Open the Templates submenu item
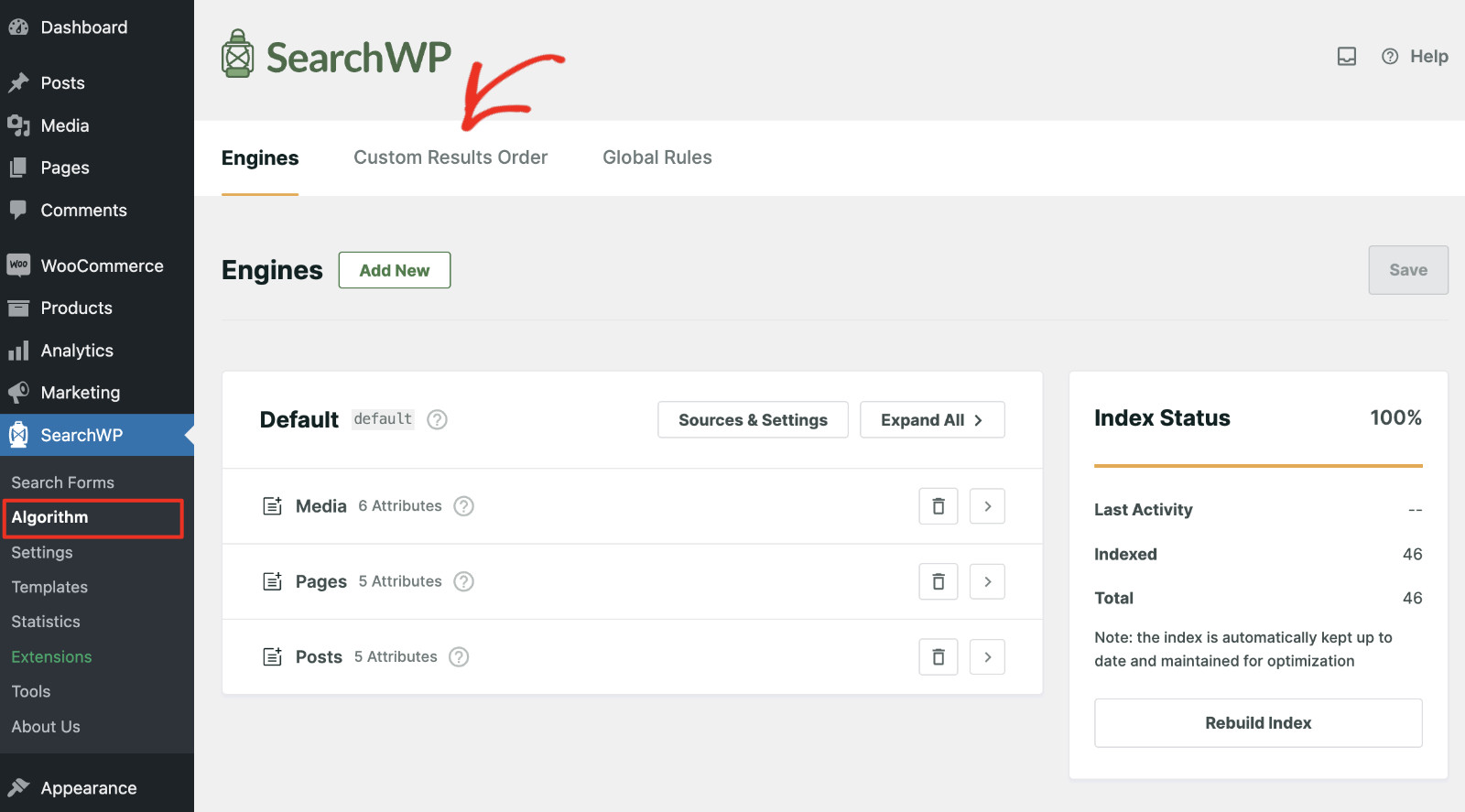 click(x=49, y=588)
